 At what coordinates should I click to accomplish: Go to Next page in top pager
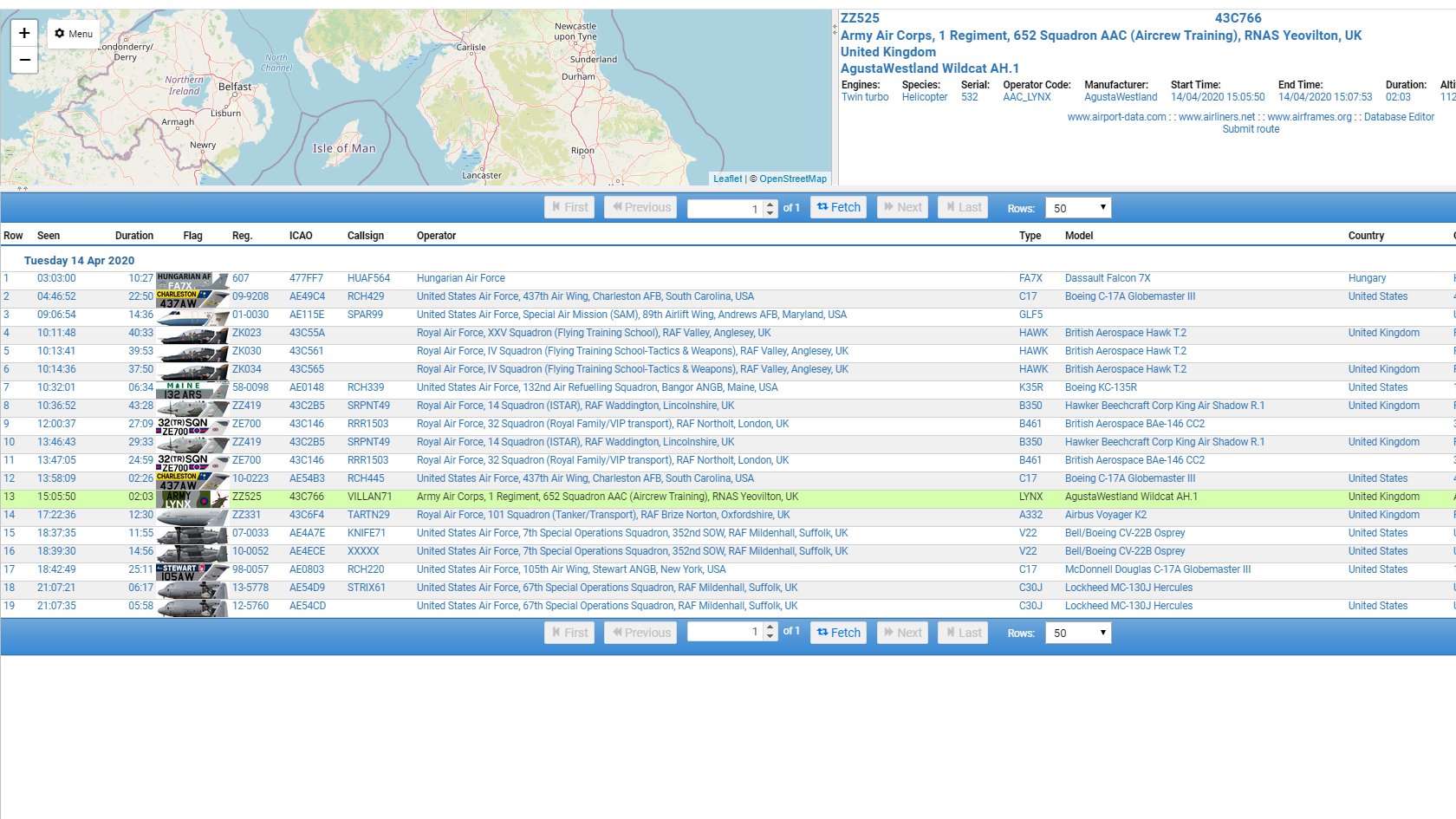click(x=902, y=207)
